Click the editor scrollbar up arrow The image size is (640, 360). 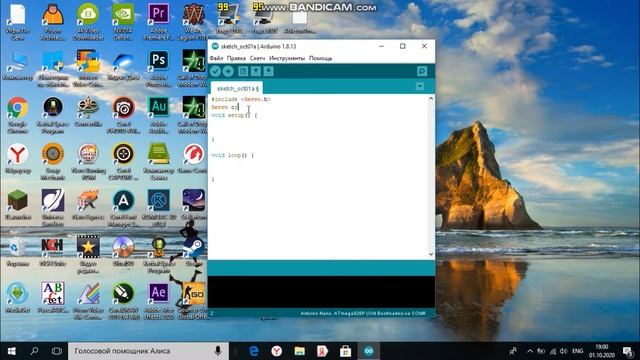coord(431,99)
